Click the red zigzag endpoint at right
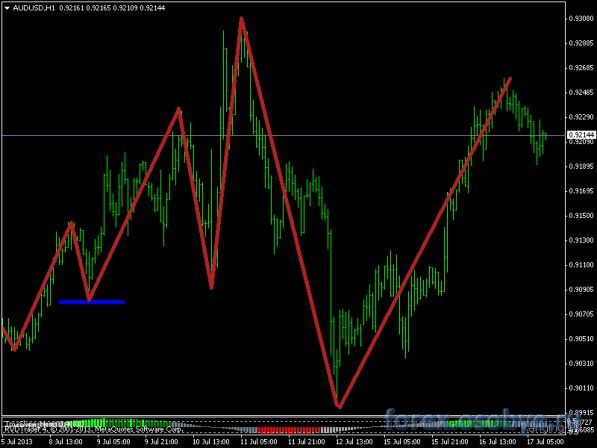This screenshot has height=448, width=597. pyautogui.click(x=509, y=79)
